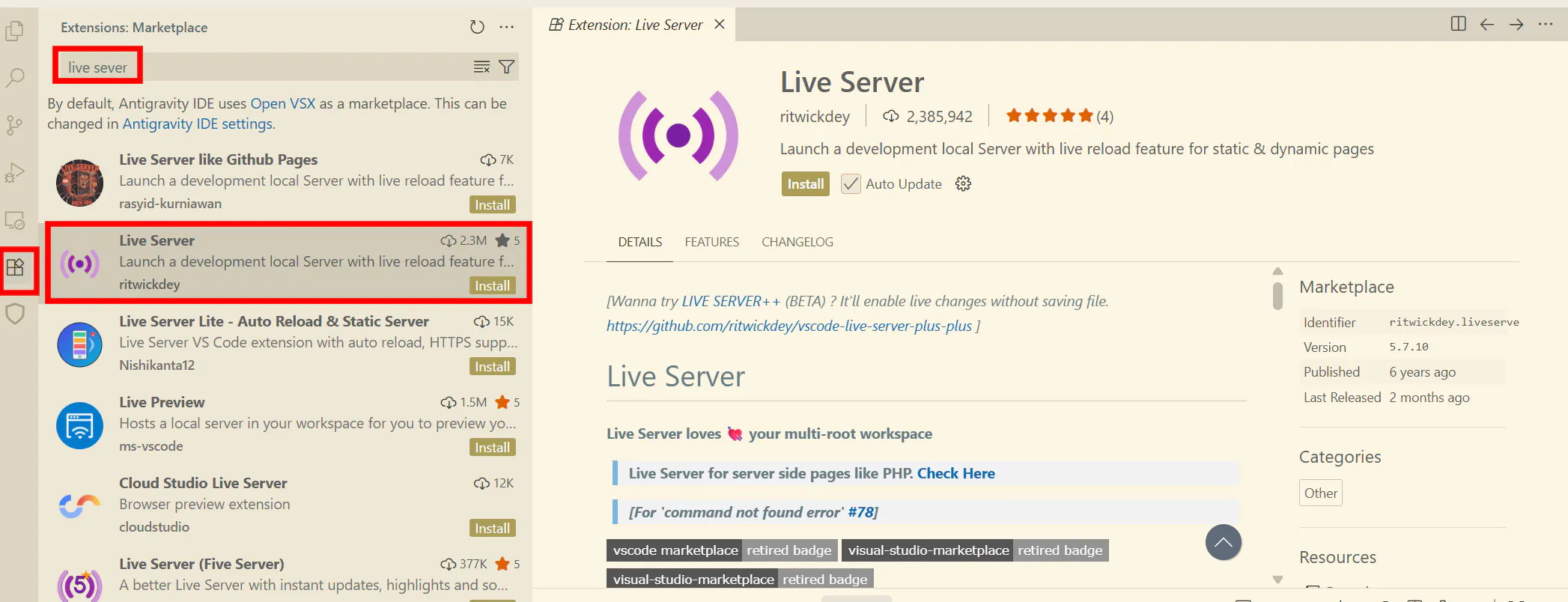The height and width of the screenshot is (602, 1568).
Task: Open editor more actions menu
Action: (1546, 24)
